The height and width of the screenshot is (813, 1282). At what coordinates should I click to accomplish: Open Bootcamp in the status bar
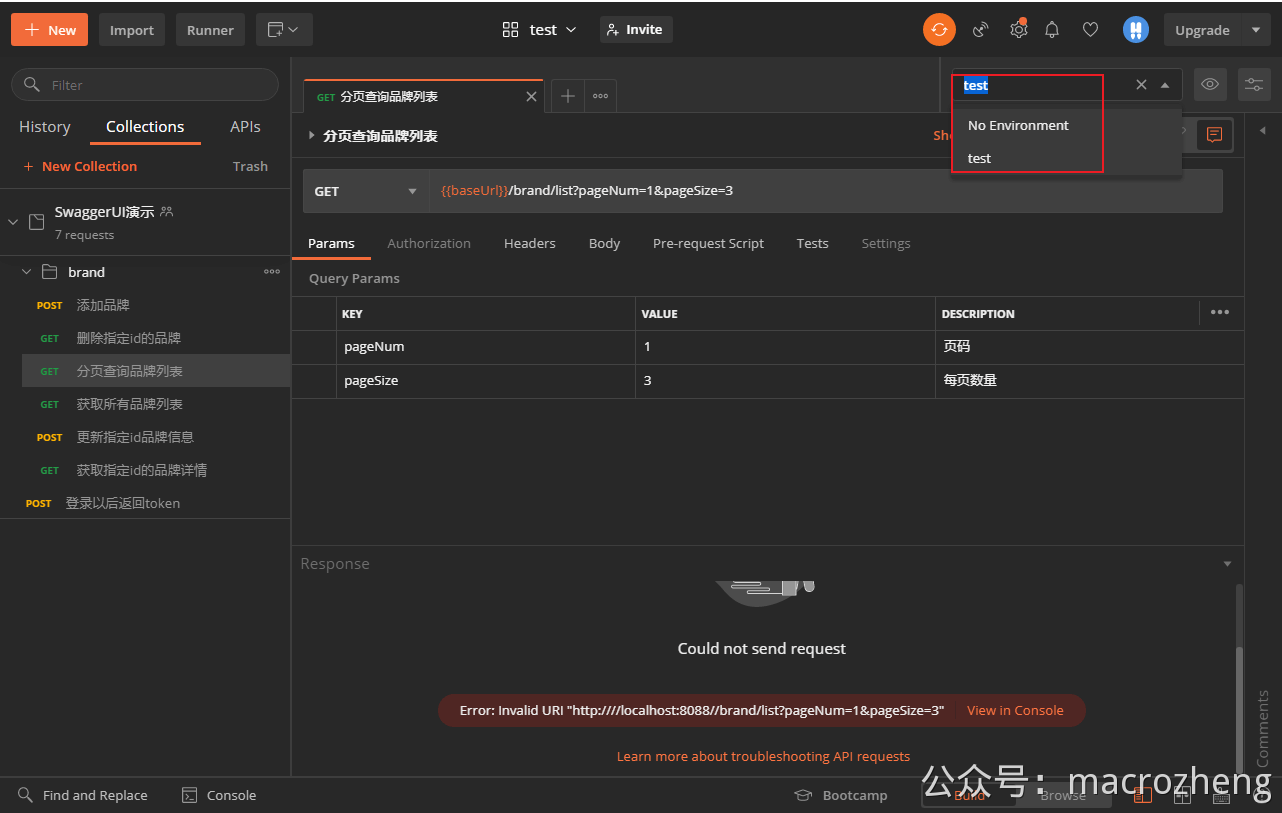(841, 795)
